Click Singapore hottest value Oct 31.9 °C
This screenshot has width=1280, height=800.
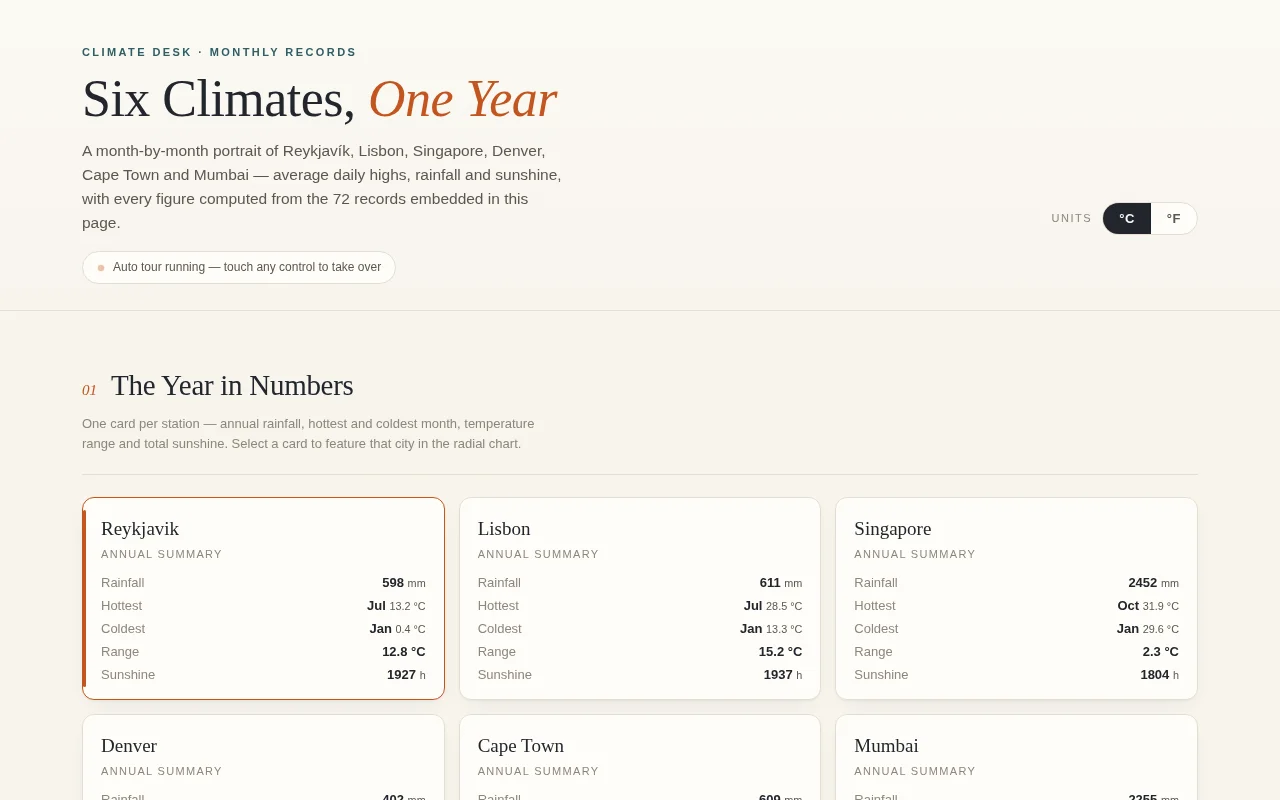[x=1148, y=606]
